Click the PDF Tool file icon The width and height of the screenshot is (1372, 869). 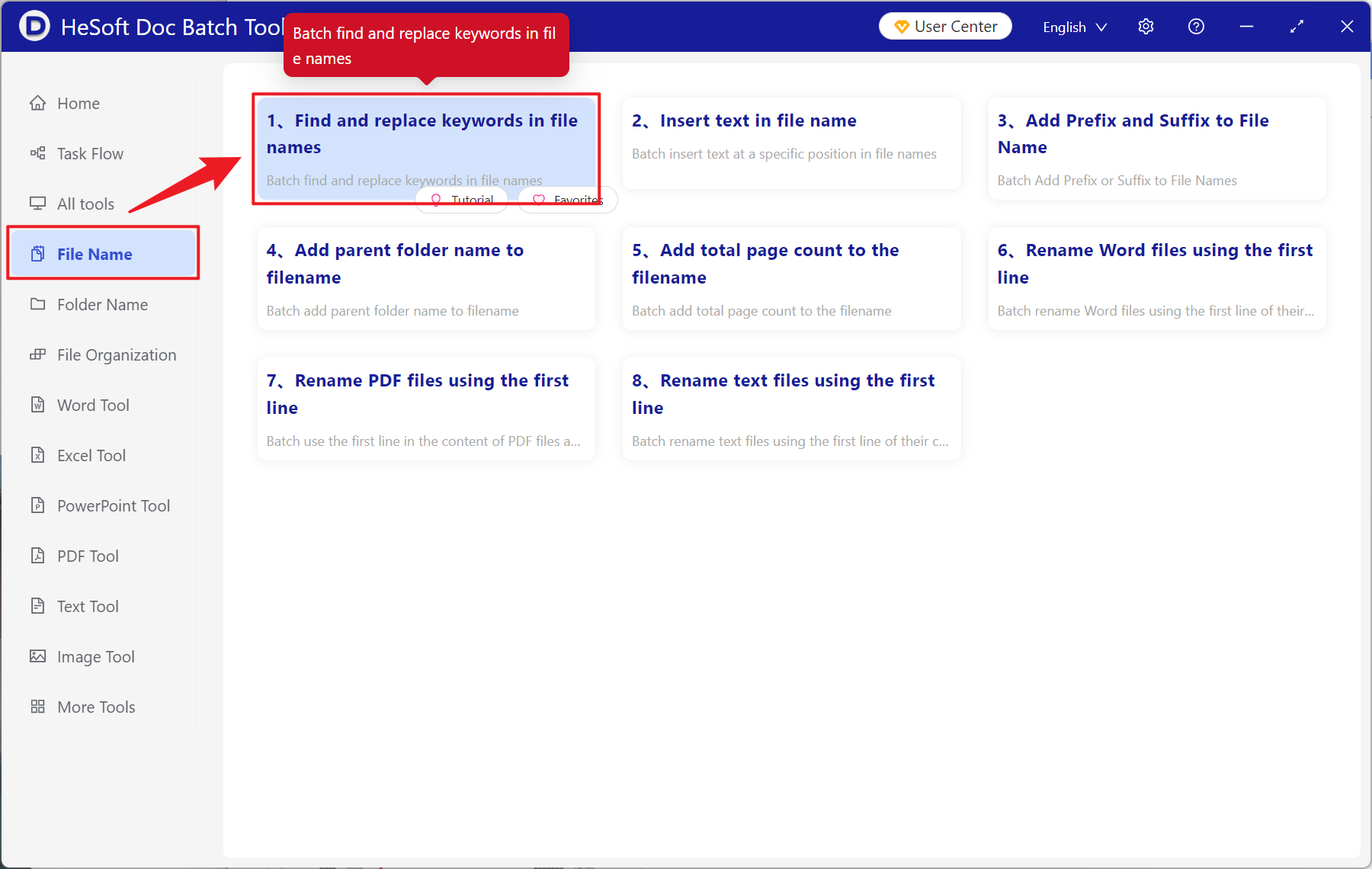click(37, 555)
